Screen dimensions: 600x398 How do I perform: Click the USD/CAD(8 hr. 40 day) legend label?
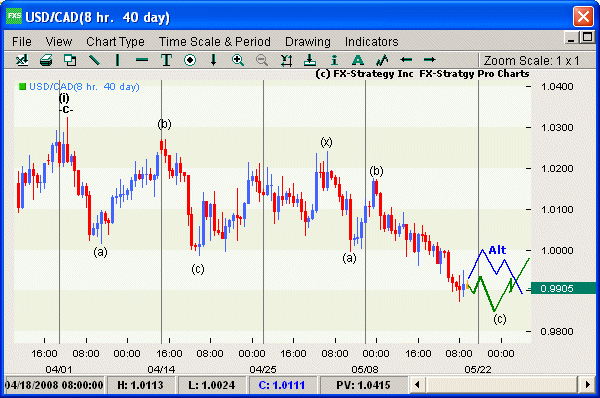84,86
